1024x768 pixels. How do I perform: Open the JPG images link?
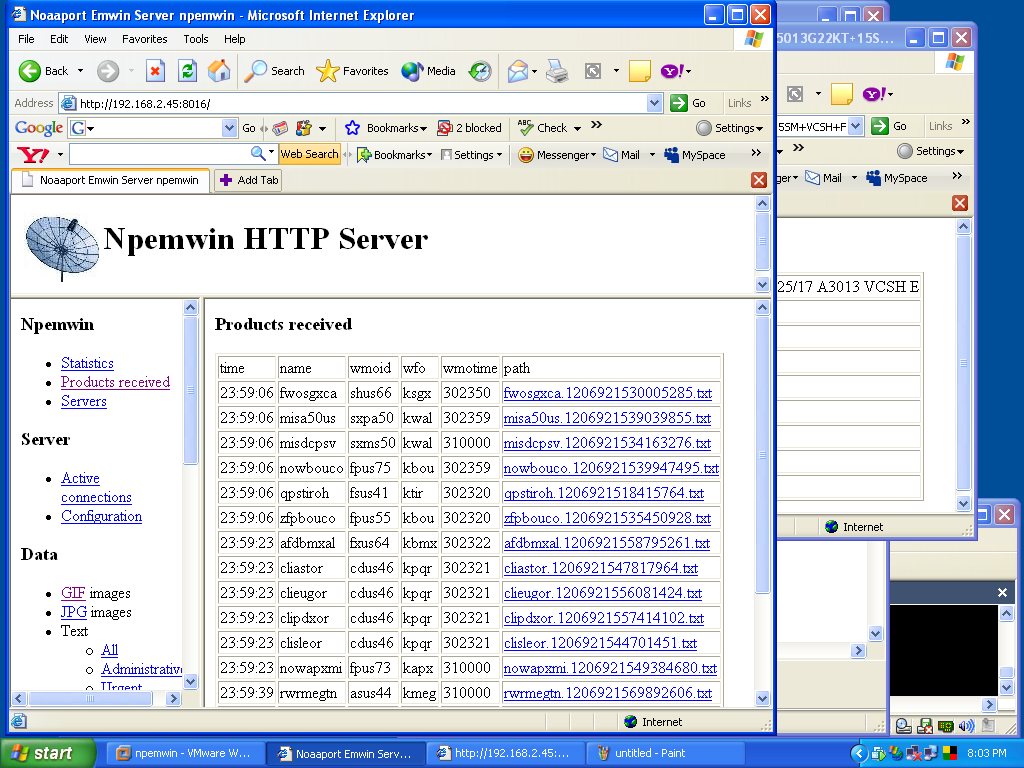tap(74, 612)
